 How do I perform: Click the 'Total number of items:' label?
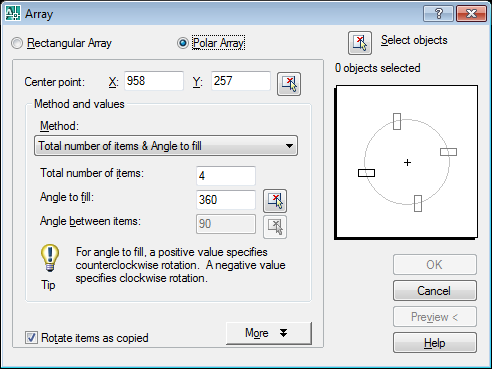pos(92,173)
